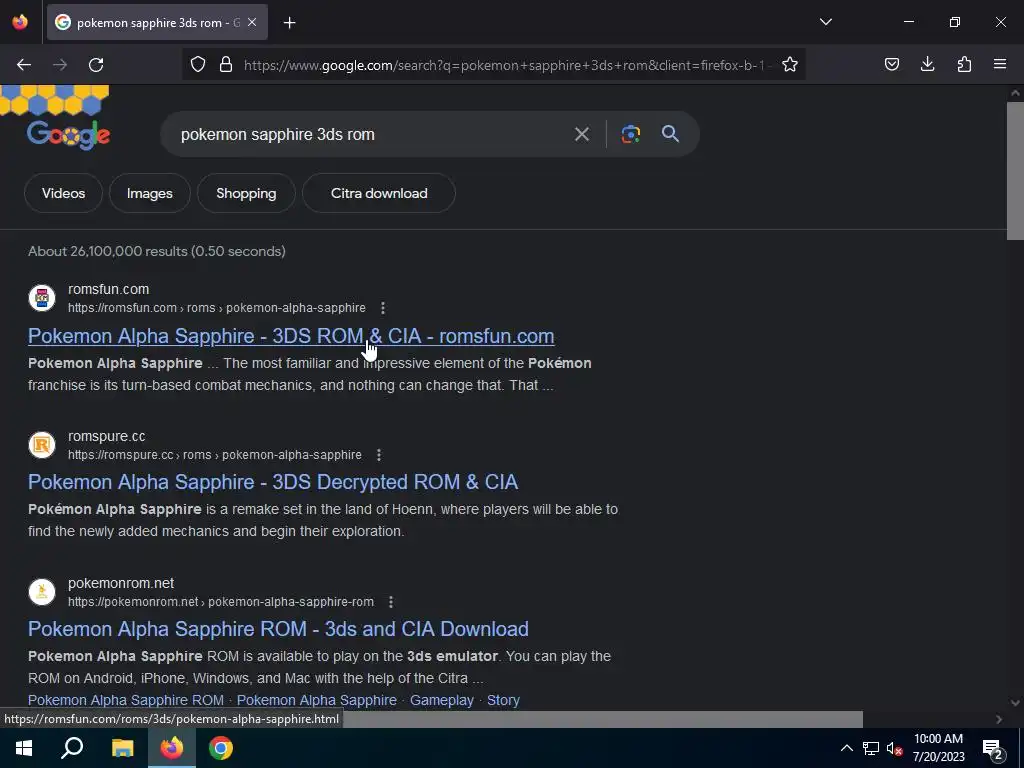Viewport: 1024px width, 768px height.
Task: Open the Windows Start menu
Action: click(24, 748)
